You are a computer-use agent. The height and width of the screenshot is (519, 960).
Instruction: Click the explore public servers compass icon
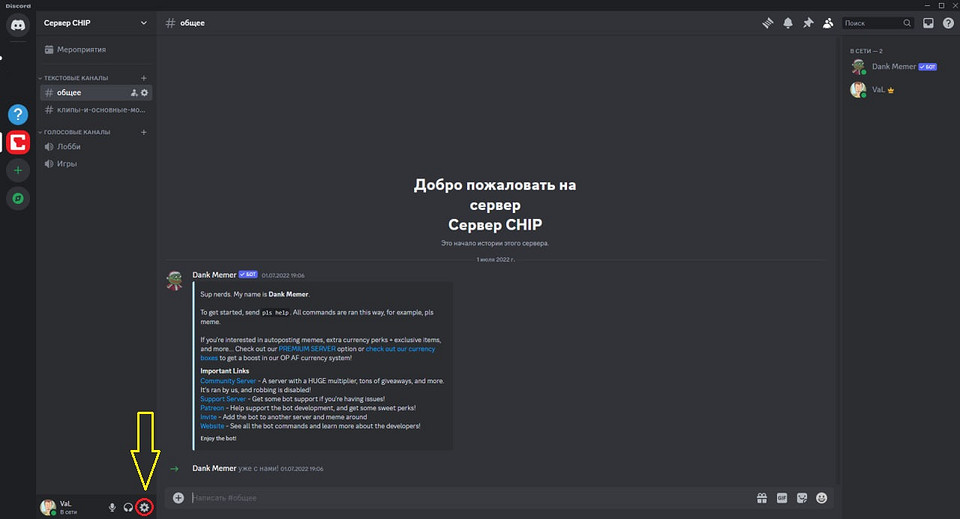17,198
